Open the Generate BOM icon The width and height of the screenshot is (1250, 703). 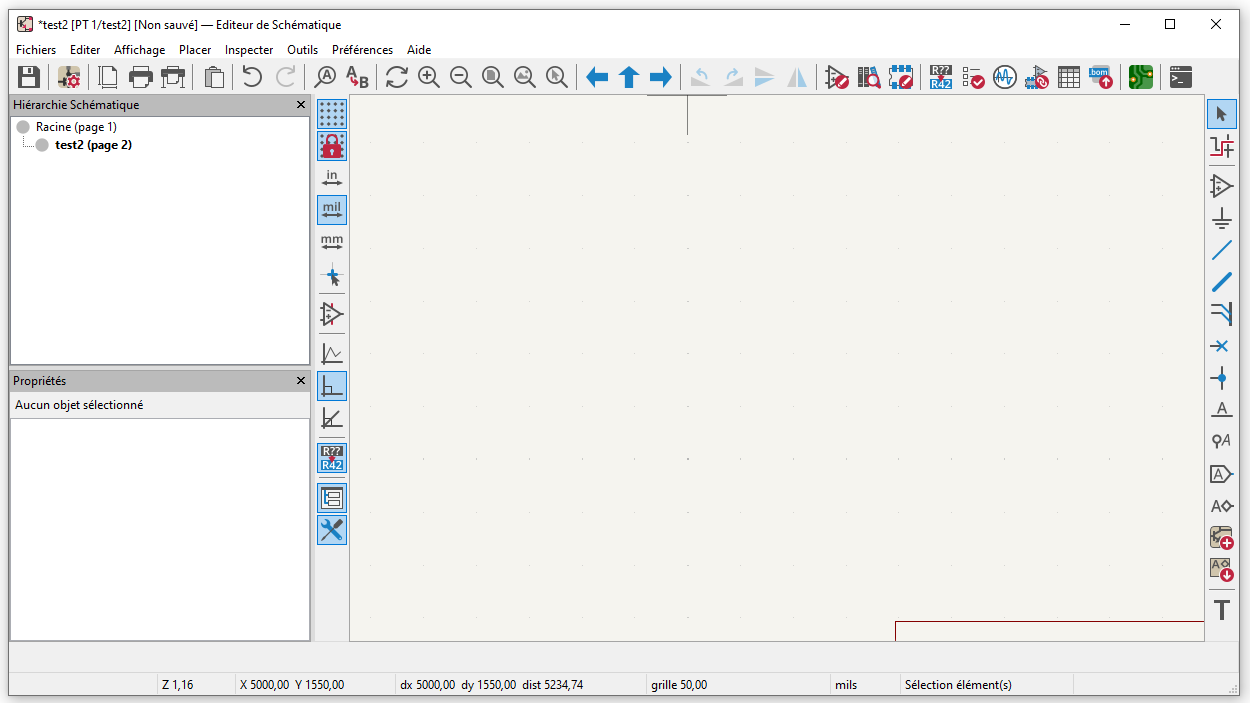tap(1100, 77)
